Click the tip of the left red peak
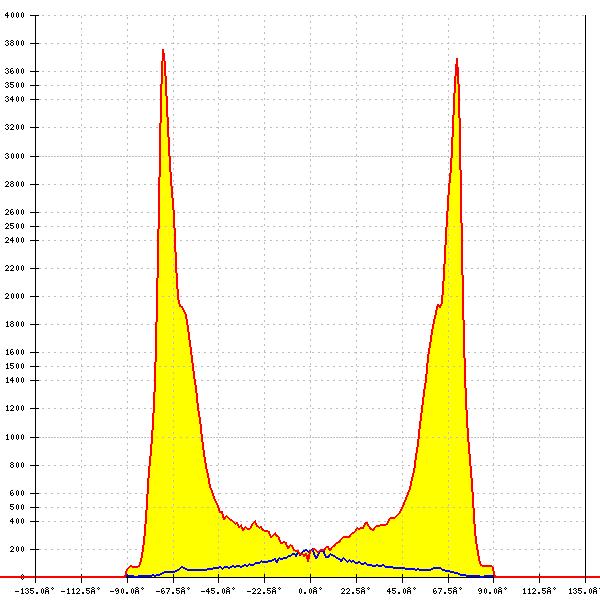This screenshot has height=600, width=600. [163, 50]
